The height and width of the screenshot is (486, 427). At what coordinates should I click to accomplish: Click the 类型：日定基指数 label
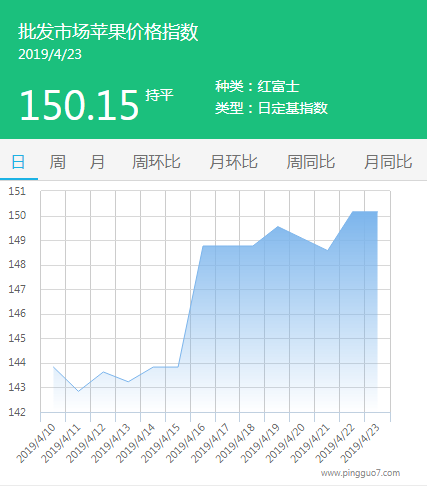point(271,108)
